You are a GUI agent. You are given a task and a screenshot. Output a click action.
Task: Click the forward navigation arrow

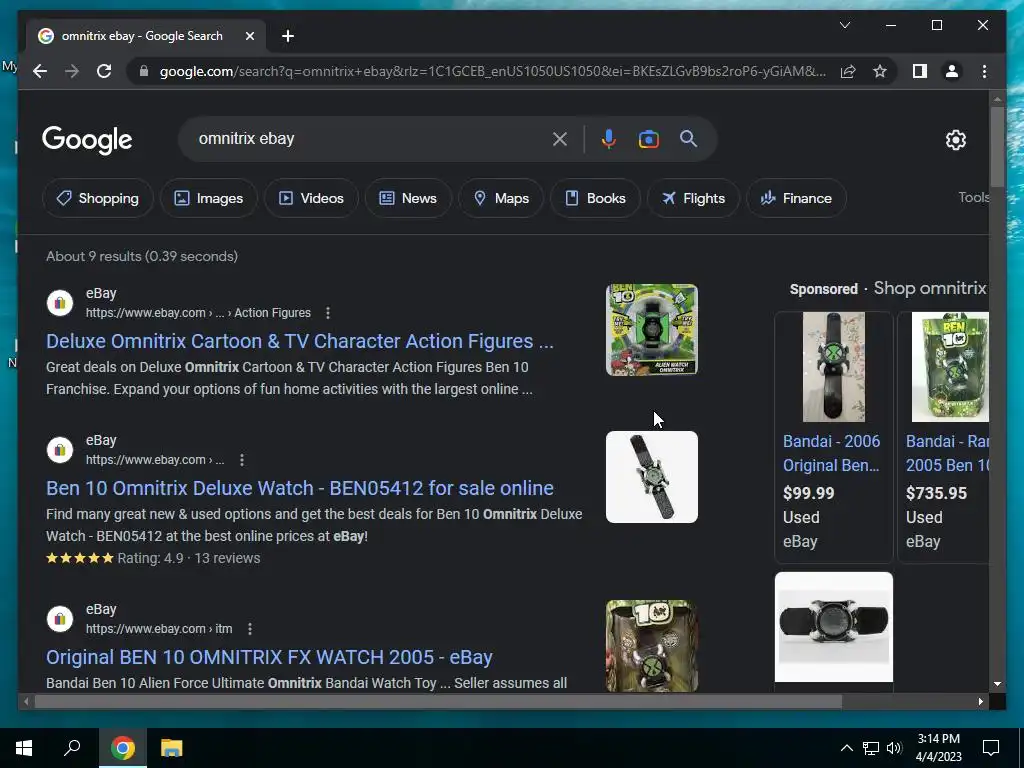pos(72,71)
